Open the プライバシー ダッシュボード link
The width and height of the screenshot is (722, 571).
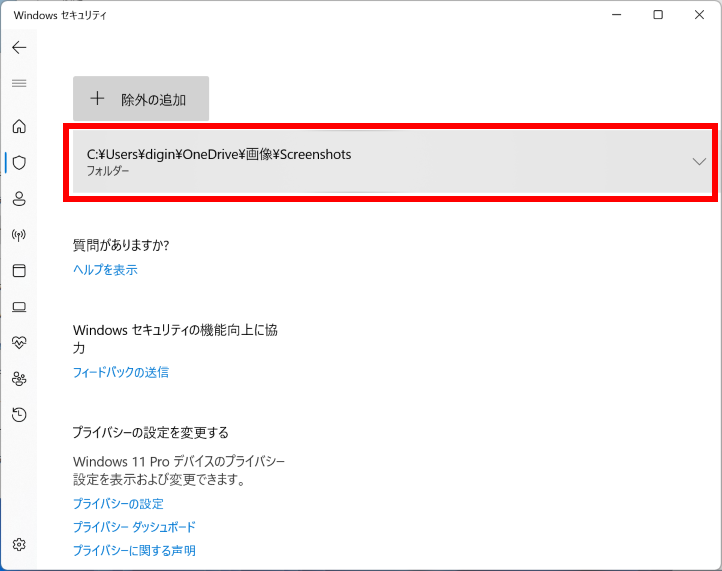134,527
